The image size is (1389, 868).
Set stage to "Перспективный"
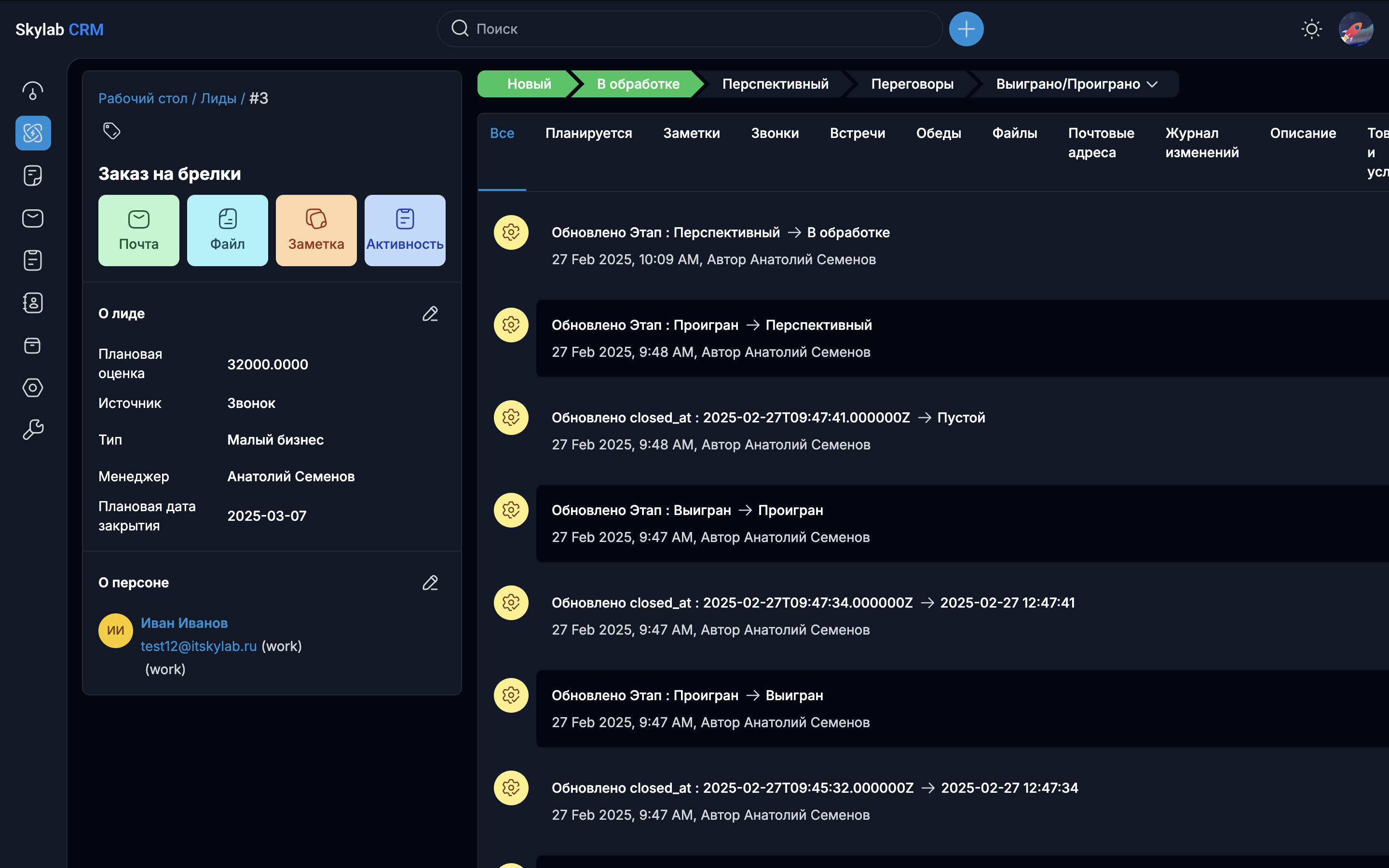(775, 84)
